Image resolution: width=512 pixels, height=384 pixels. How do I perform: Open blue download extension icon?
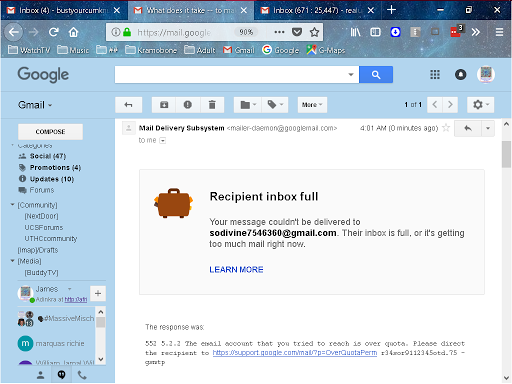pyautogui.click(x=395, y=32)
